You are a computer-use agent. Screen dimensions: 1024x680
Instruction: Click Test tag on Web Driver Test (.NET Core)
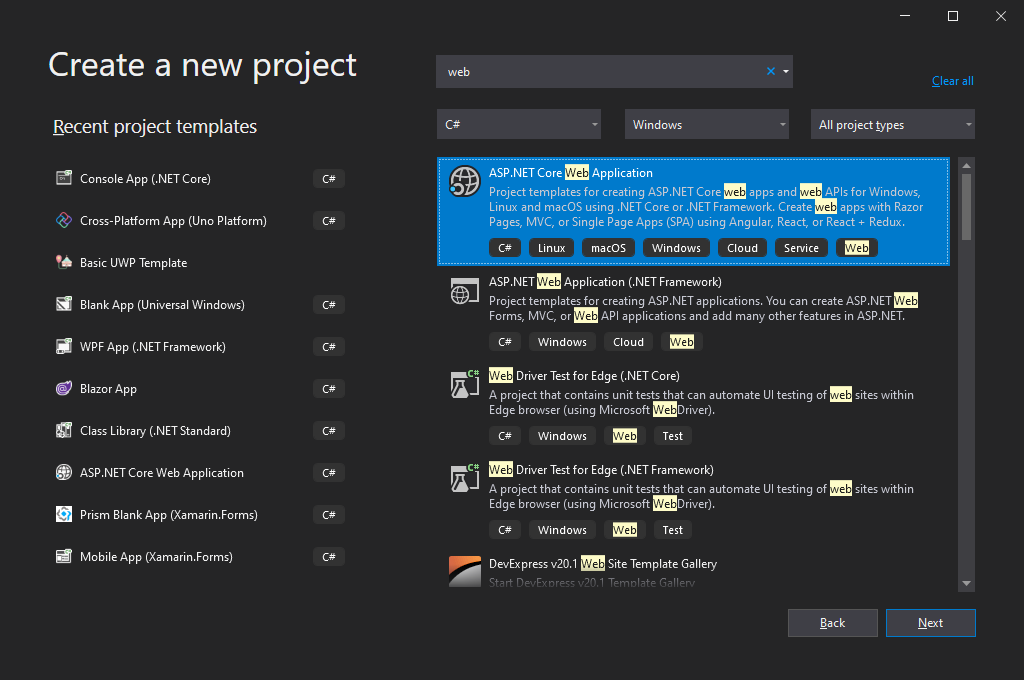pyautogui.click(x=673, y=436)
